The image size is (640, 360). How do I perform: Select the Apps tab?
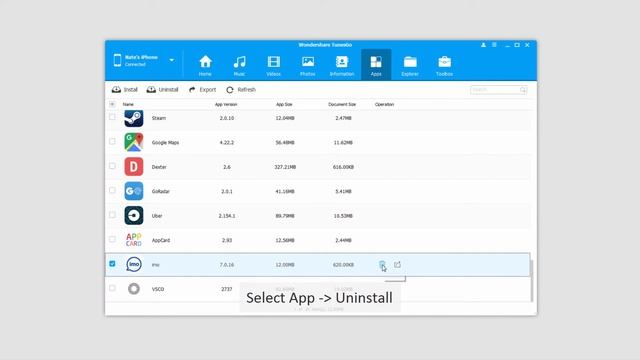pyautogui.click(x=376, y=65)
